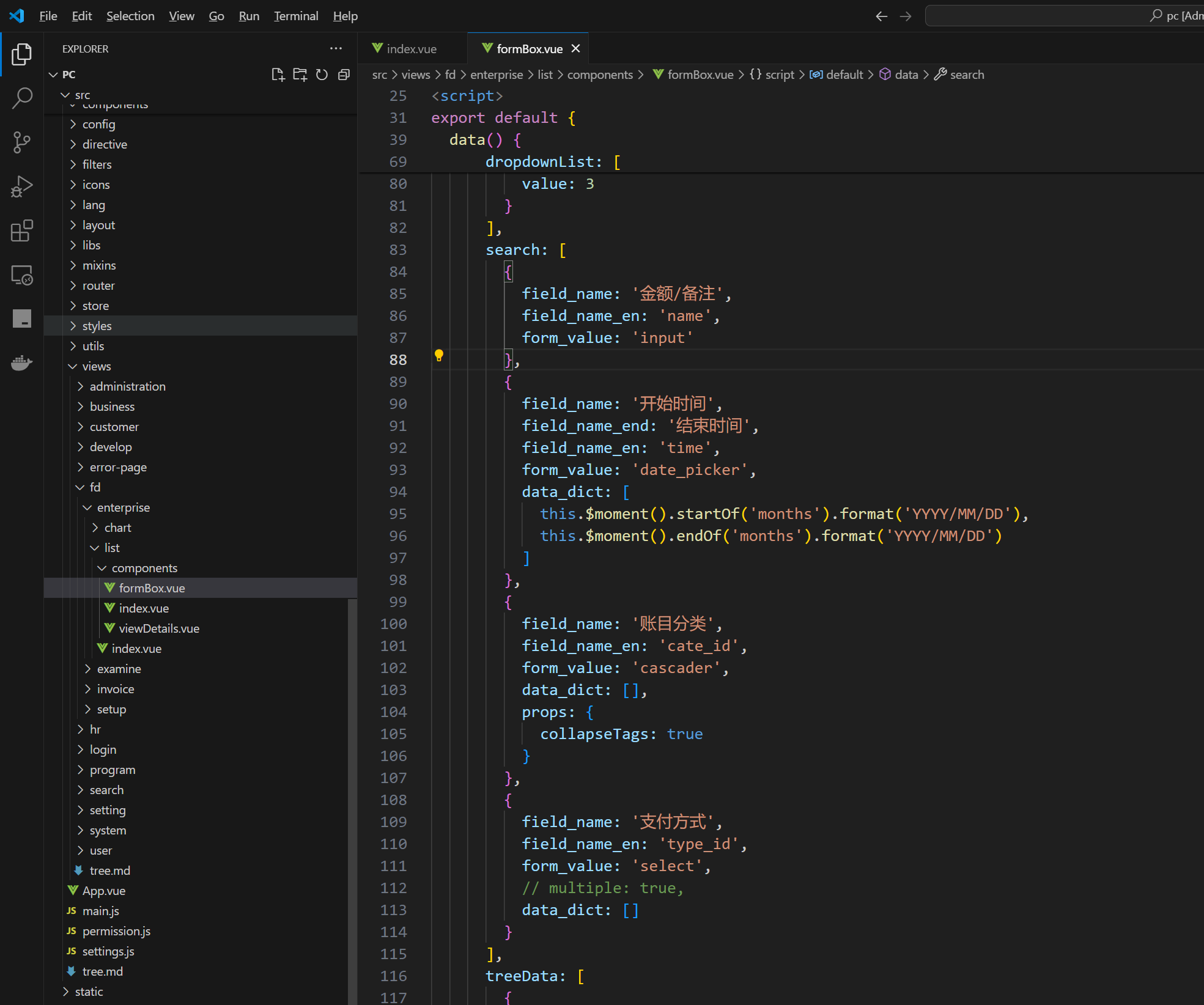Screen dimensions: 1204x1005
Task: Open settings.js in the file tree
Action: tap(201, 951)
